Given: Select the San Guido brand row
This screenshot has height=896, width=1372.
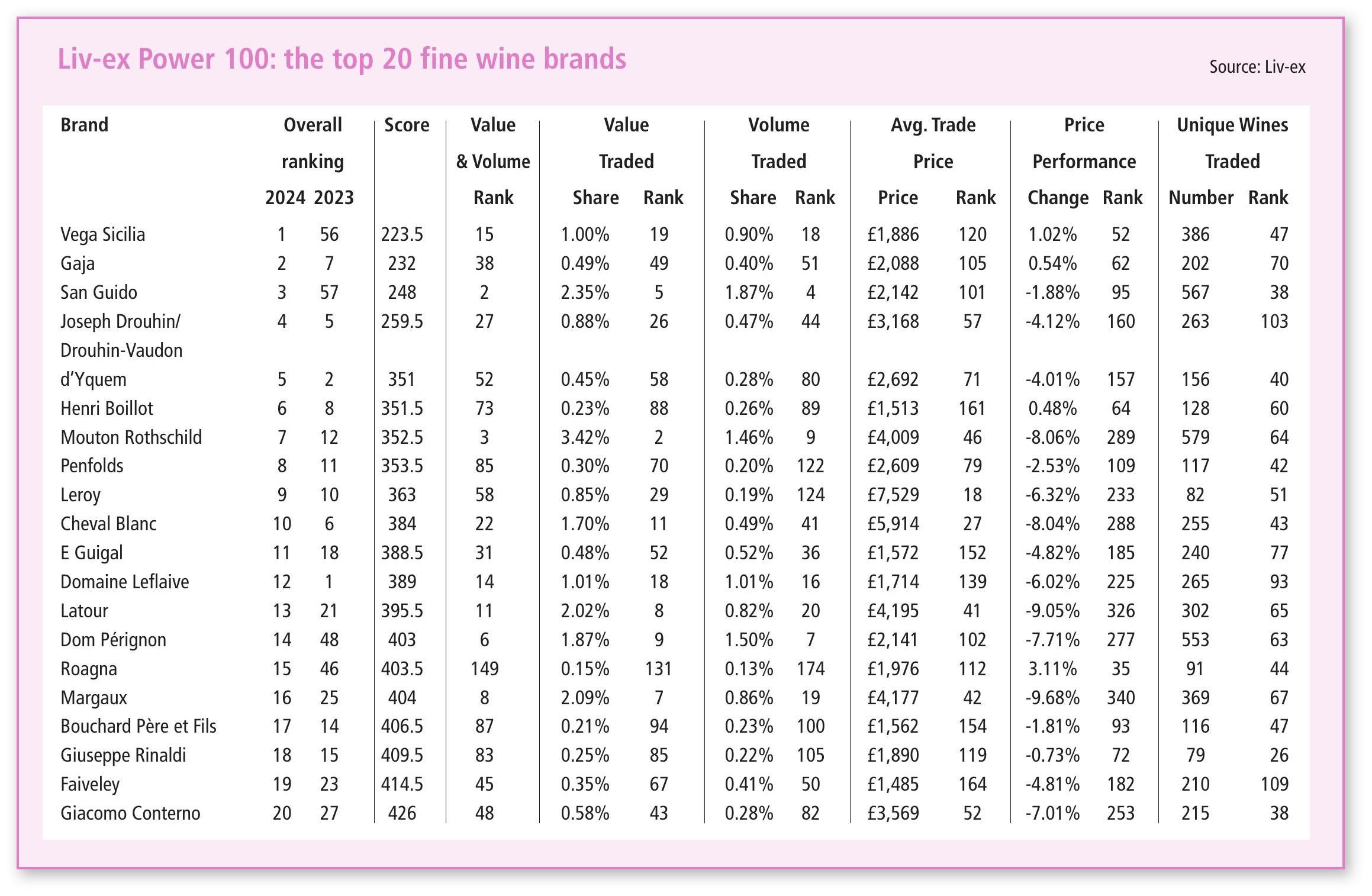Looking at the screenshot, I should pos(98,292).
